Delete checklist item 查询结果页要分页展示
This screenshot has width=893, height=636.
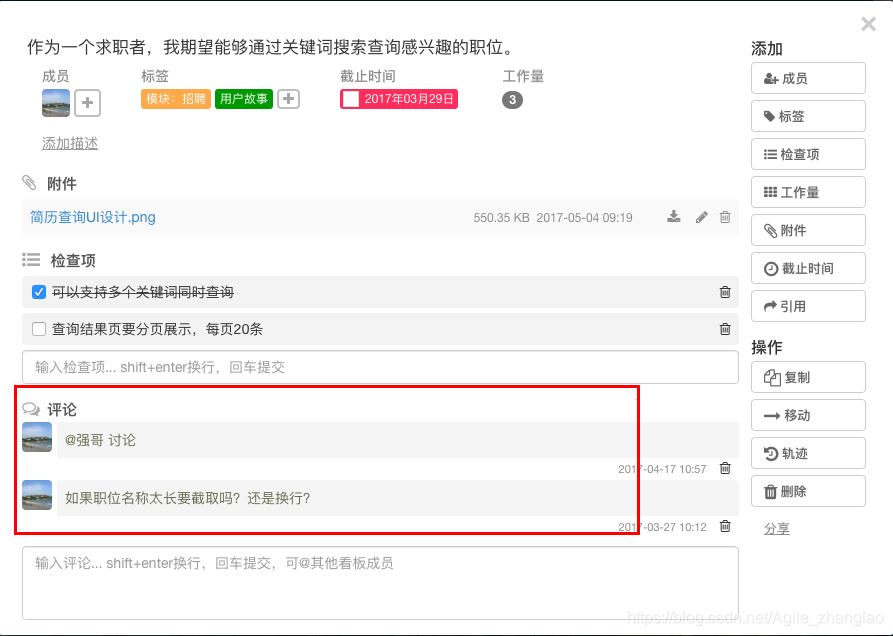coord(725,329)
